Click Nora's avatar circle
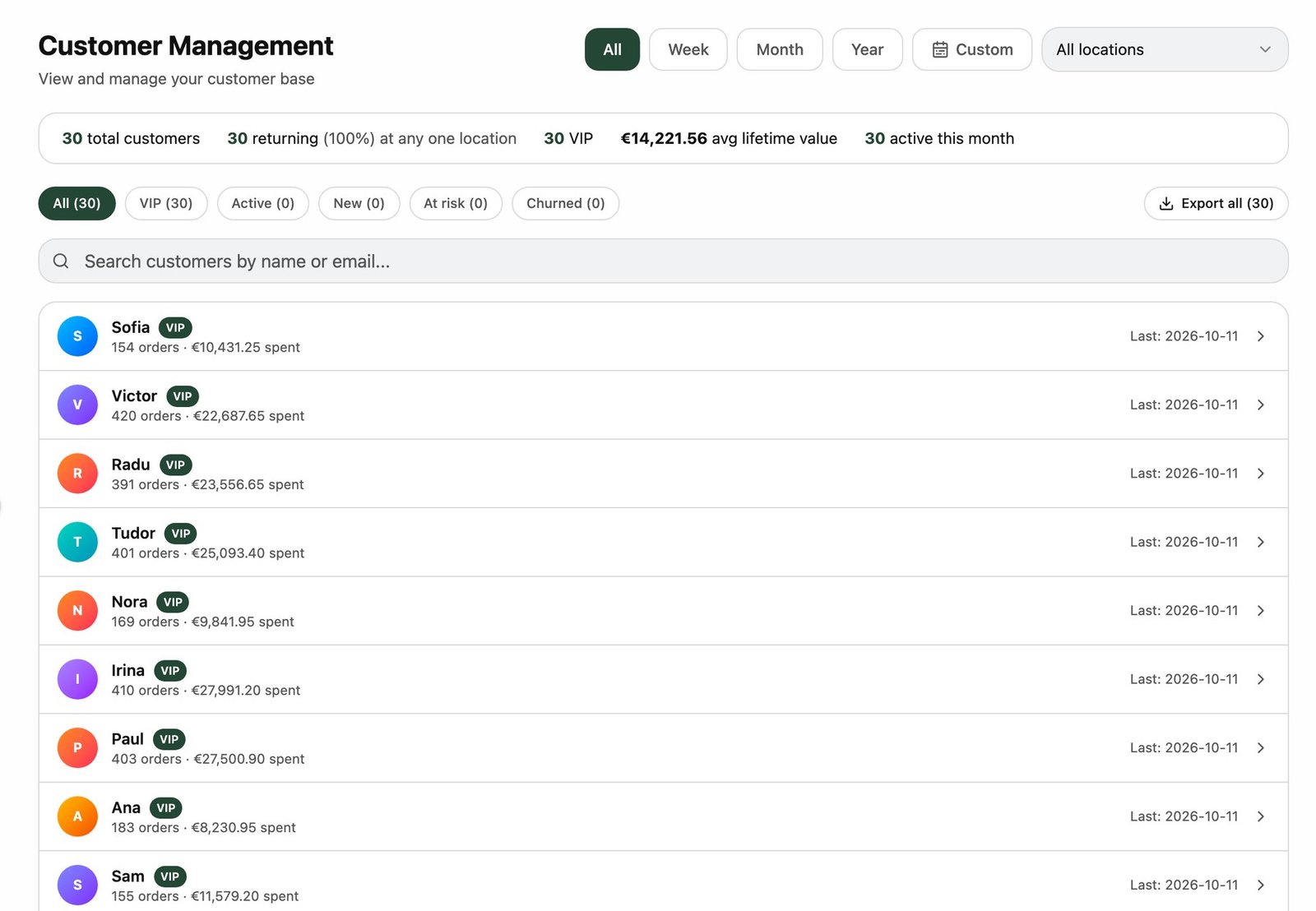The image size is (1316, 911). [x=77, y=611]
